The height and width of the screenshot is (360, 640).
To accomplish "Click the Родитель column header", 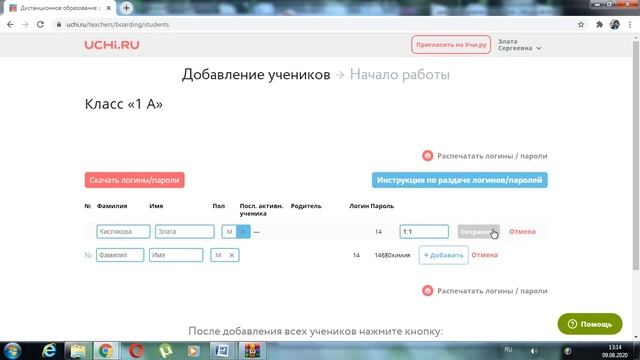I will (x=306, y=206).
